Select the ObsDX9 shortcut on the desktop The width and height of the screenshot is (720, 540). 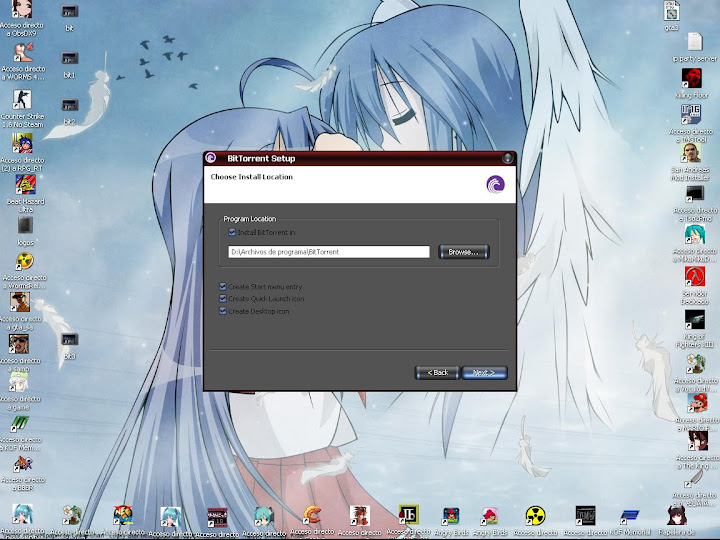coord(22,9)
